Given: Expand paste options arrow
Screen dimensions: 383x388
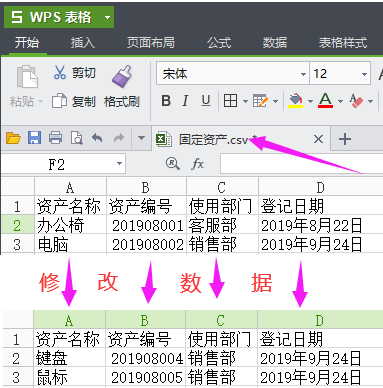Looking at the screenshot, I should tap(40, 101).
